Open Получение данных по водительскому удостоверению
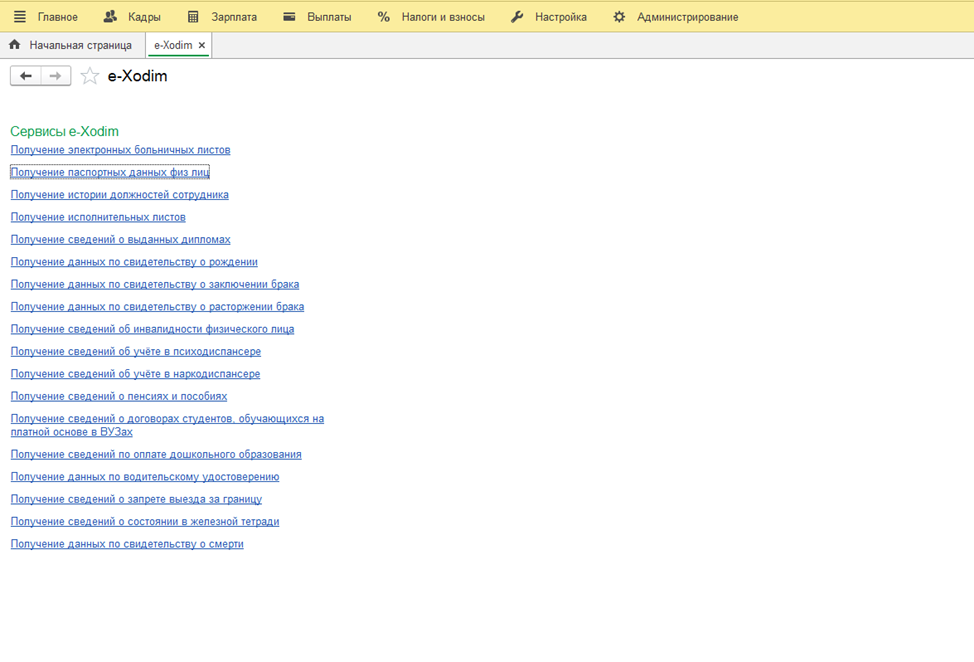This screenshot has width=974, height=662. (x=145, y=477)
